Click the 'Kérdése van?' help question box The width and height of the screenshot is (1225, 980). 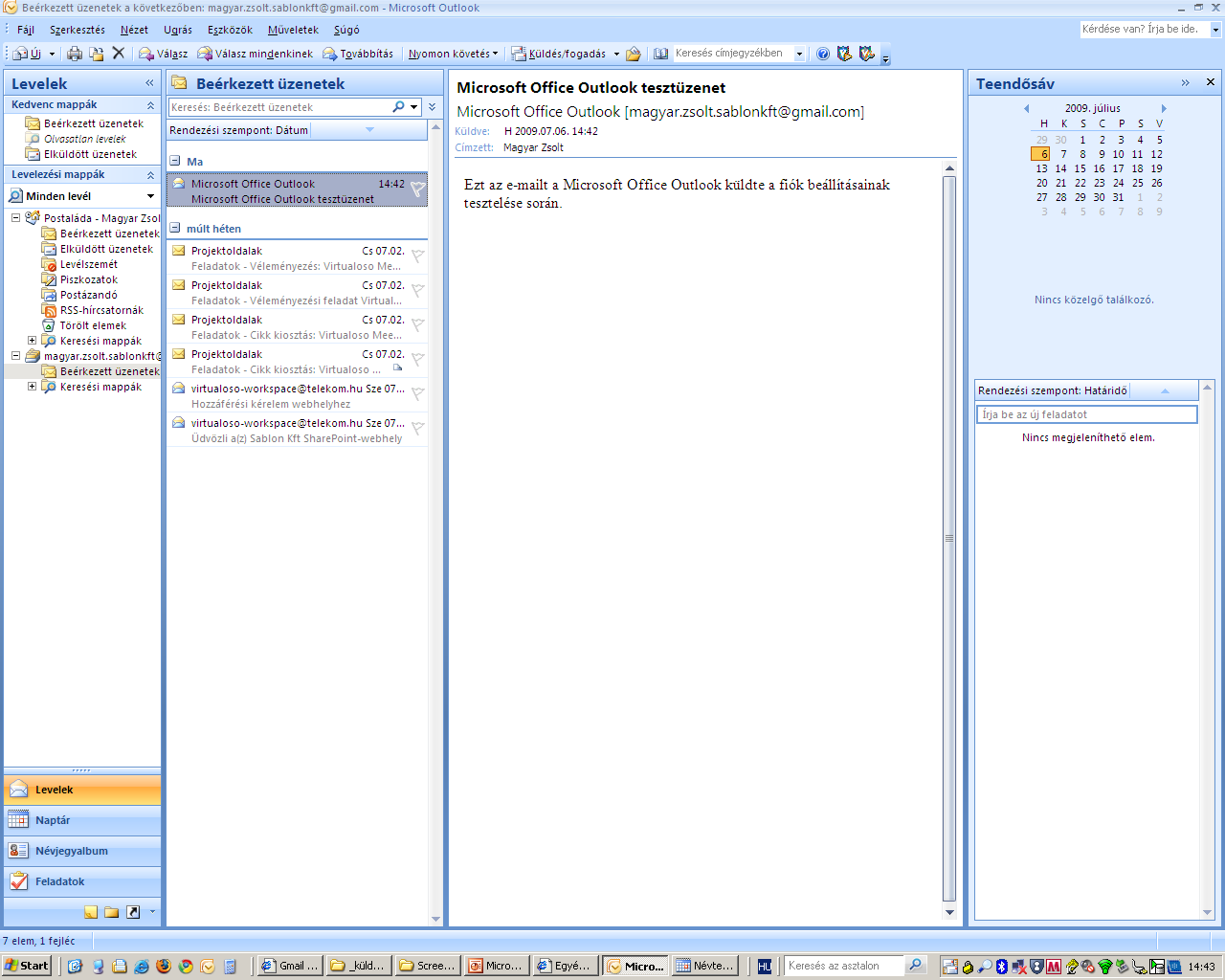pos(1145,29)
